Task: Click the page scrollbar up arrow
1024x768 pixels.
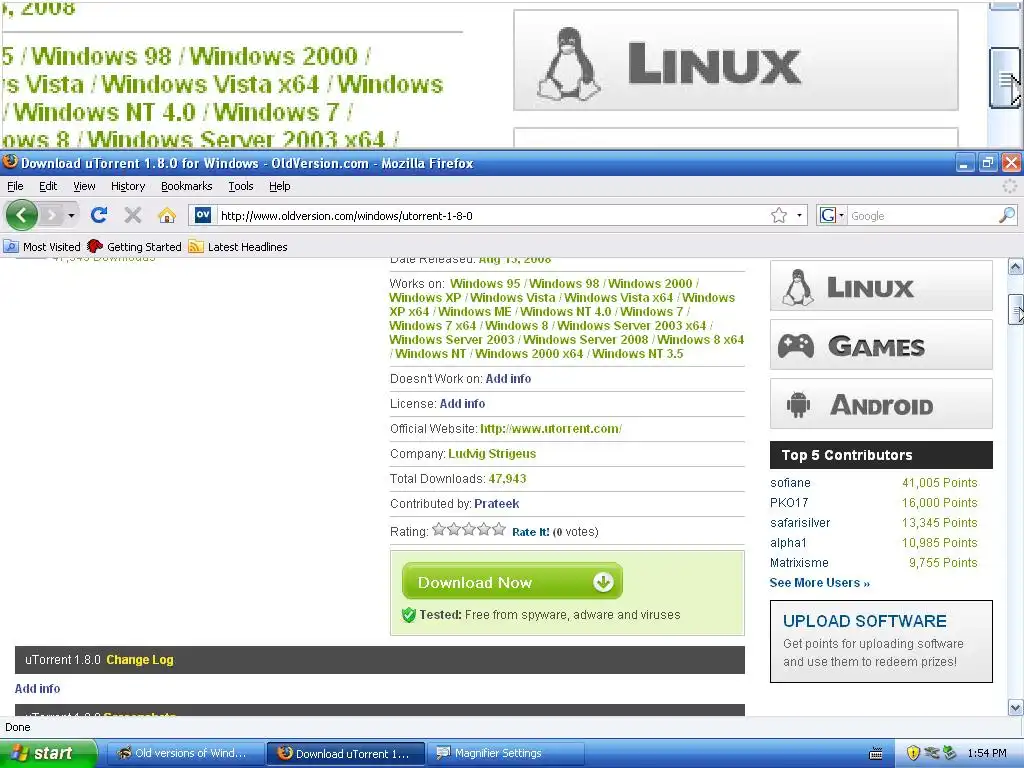Action: 1016,266
